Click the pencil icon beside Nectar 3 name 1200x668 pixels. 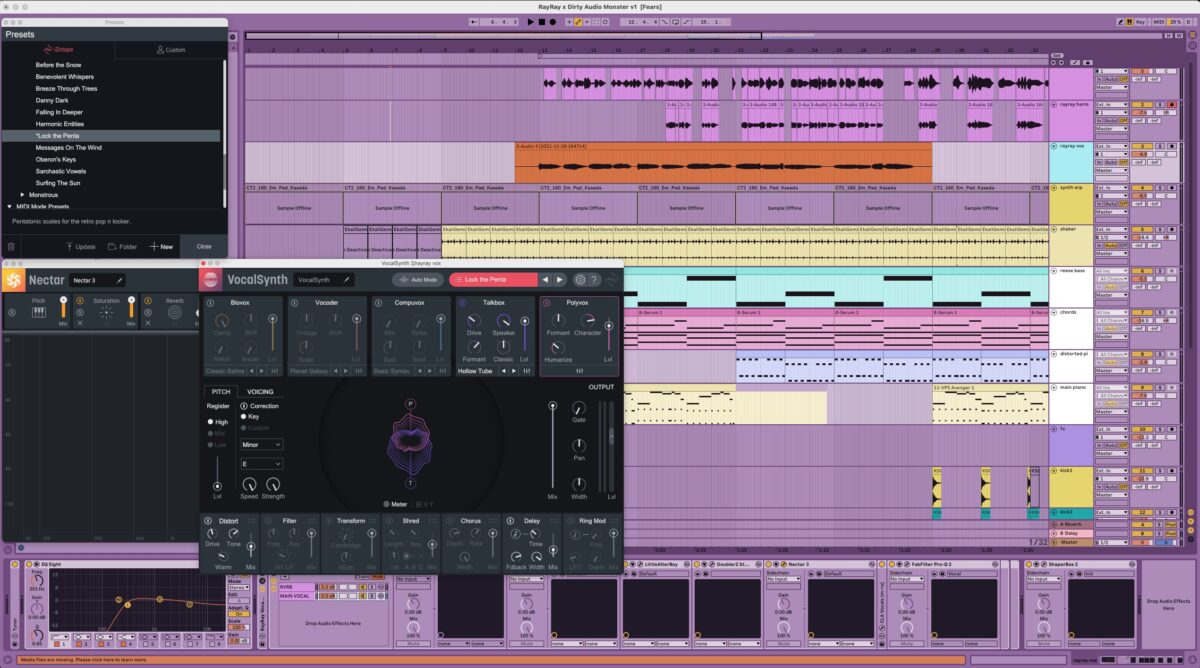coord(117,280)
